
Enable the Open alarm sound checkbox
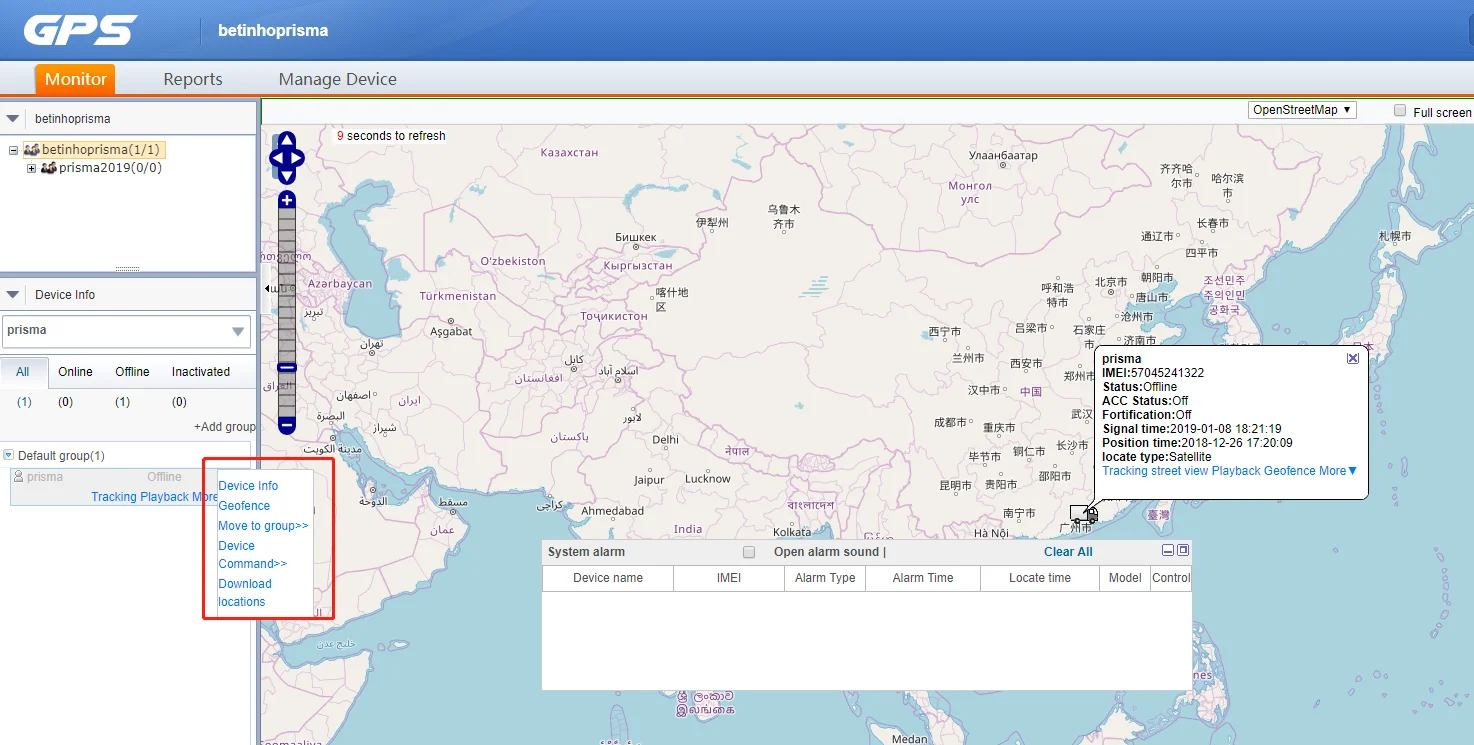point(748,551)
